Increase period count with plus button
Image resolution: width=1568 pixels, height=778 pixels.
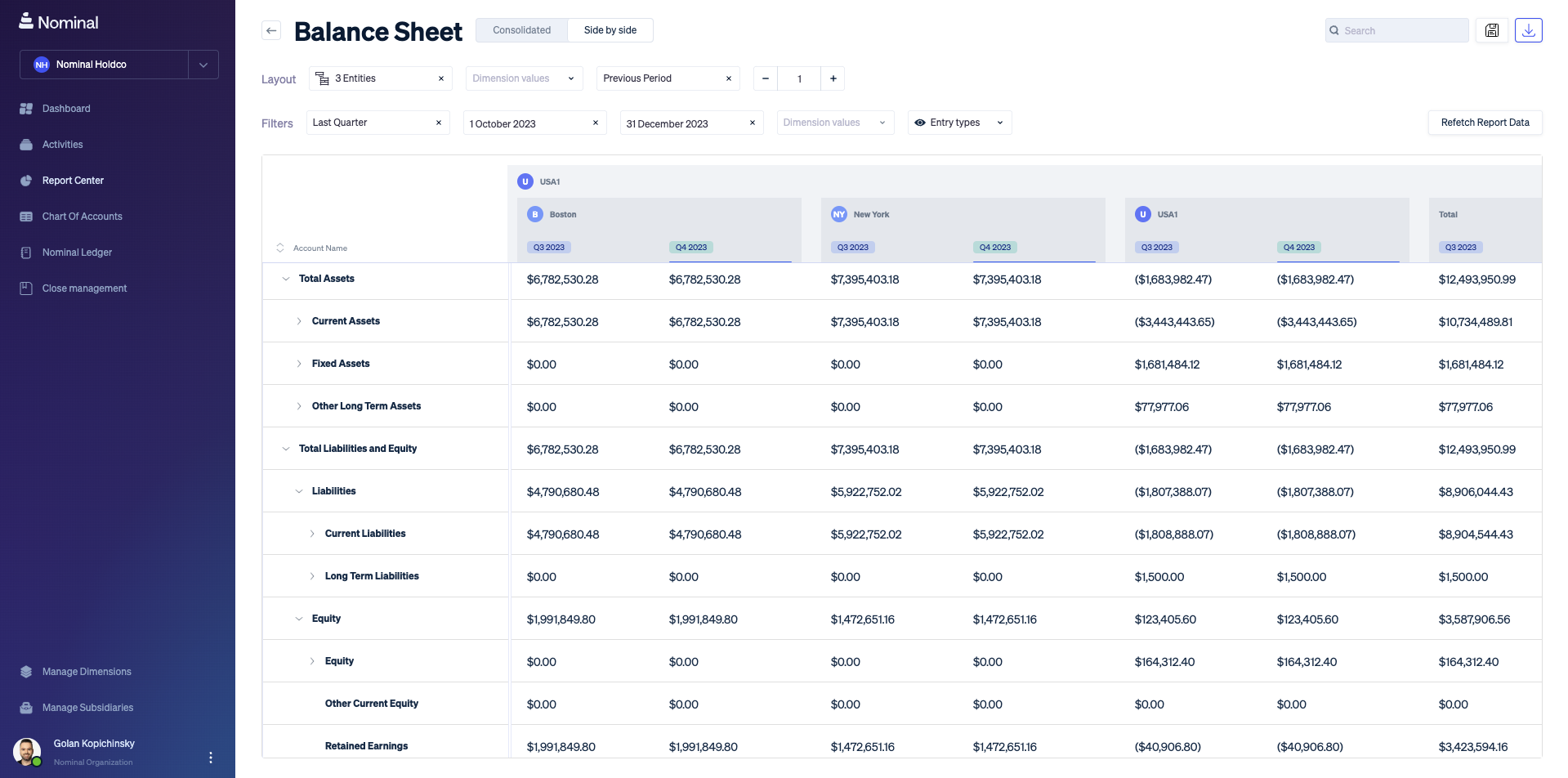pyautogui.click(x=833, y=78)
